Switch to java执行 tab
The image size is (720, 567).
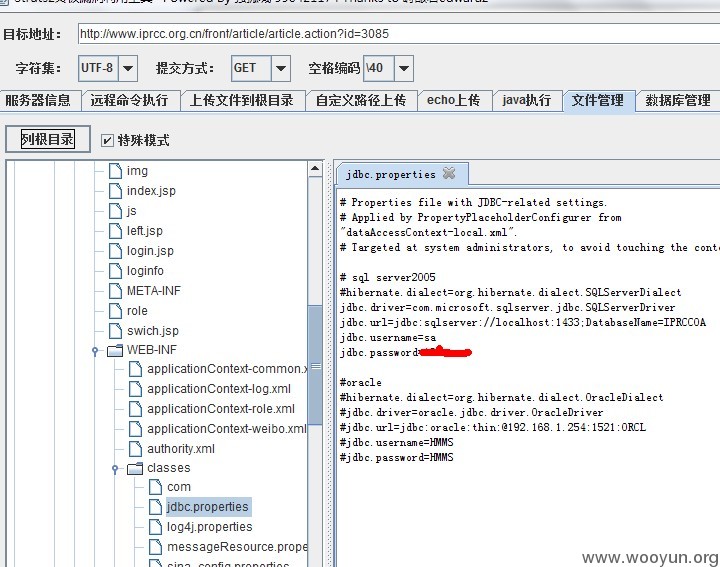tap(527, 100)
